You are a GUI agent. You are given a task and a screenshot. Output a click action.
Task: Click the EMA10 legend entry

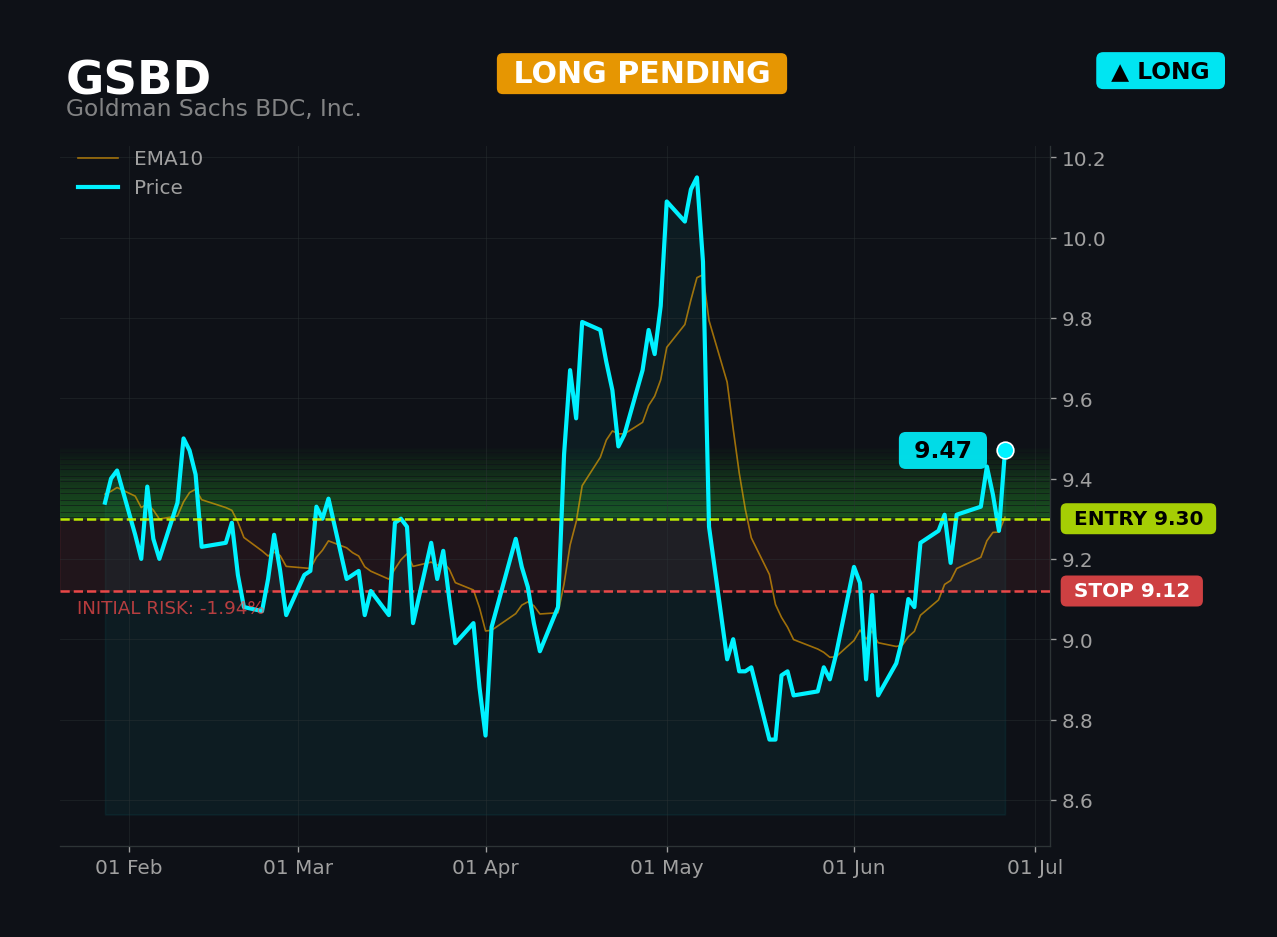pos(140,159)
